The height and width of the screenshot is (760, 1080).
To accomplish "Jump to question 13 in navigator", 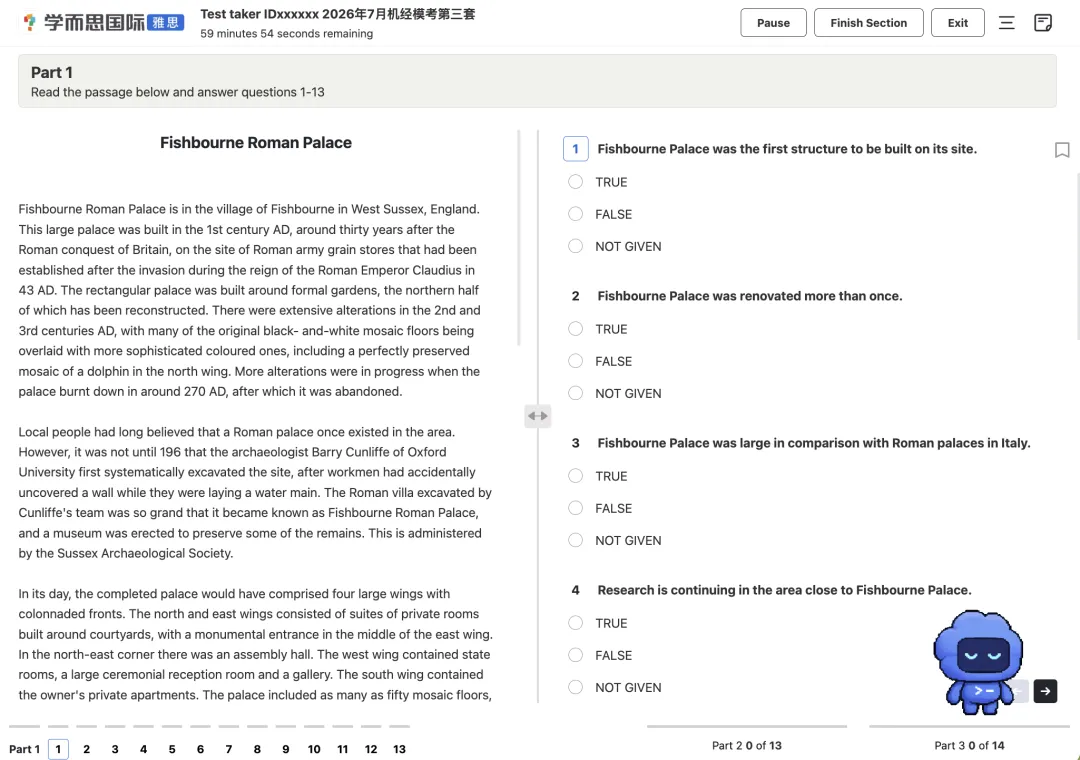I will tap(399, 749).
